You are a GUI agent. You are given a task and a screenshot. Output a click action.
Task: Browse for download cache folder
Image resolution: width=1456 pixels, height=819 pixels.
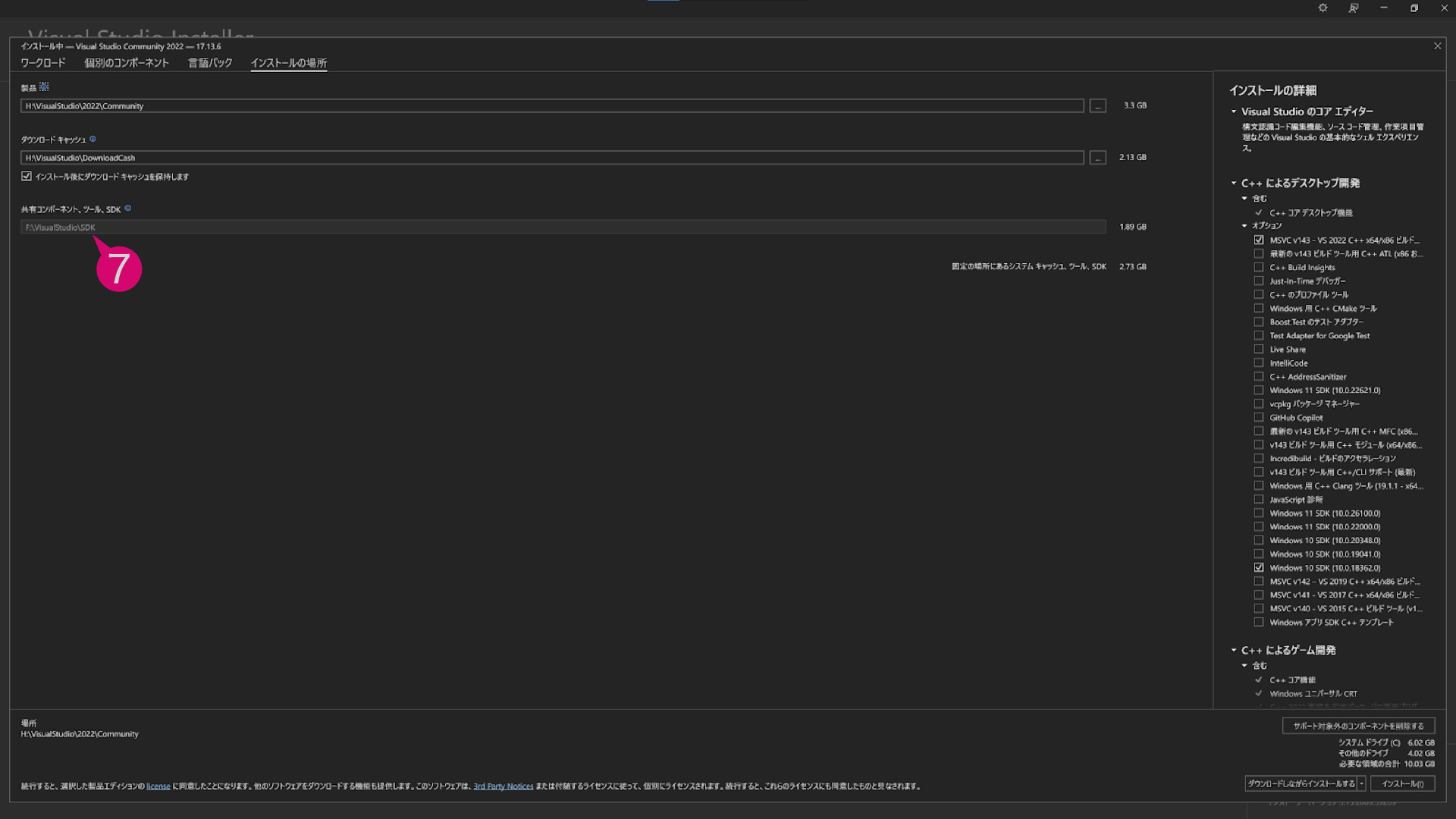tap(1097, 158)
